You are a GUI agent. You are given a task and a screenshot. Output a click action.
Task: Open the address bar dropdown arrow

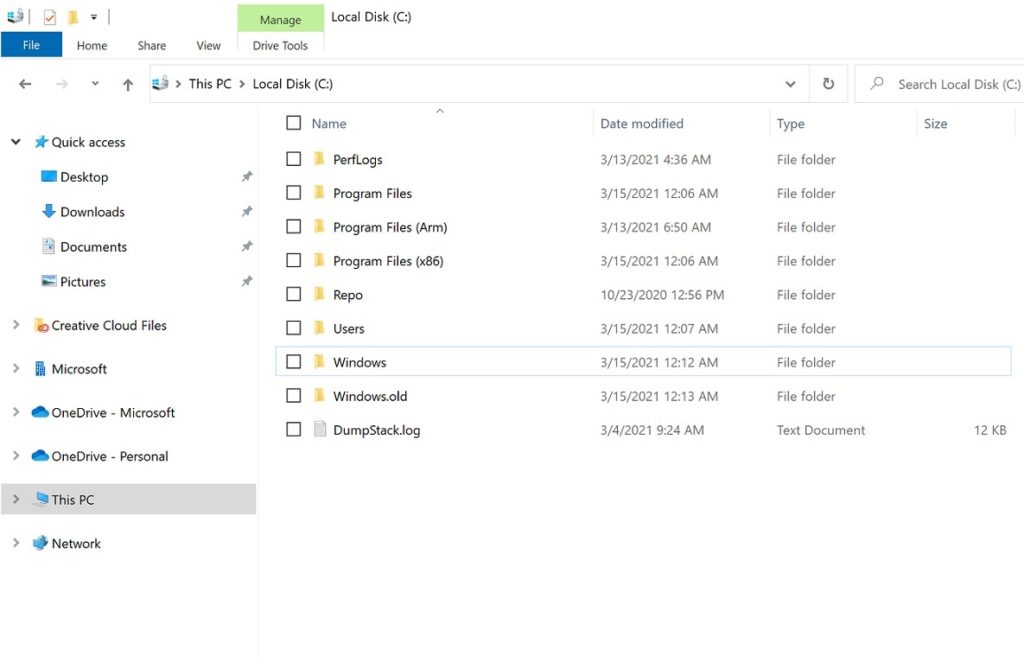790,84
